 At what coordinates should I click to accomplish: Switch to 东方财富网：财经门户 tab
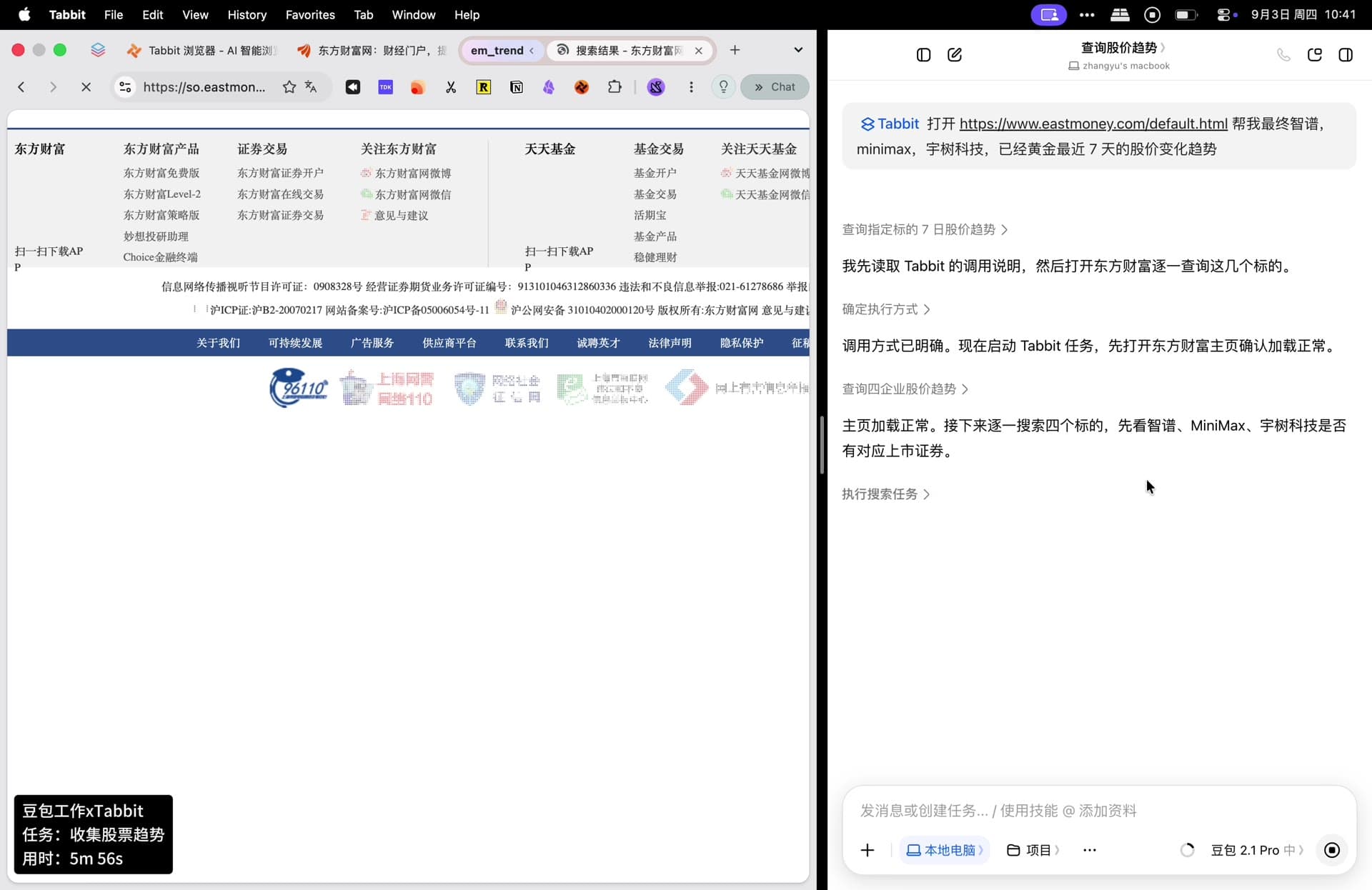(372, 50)
